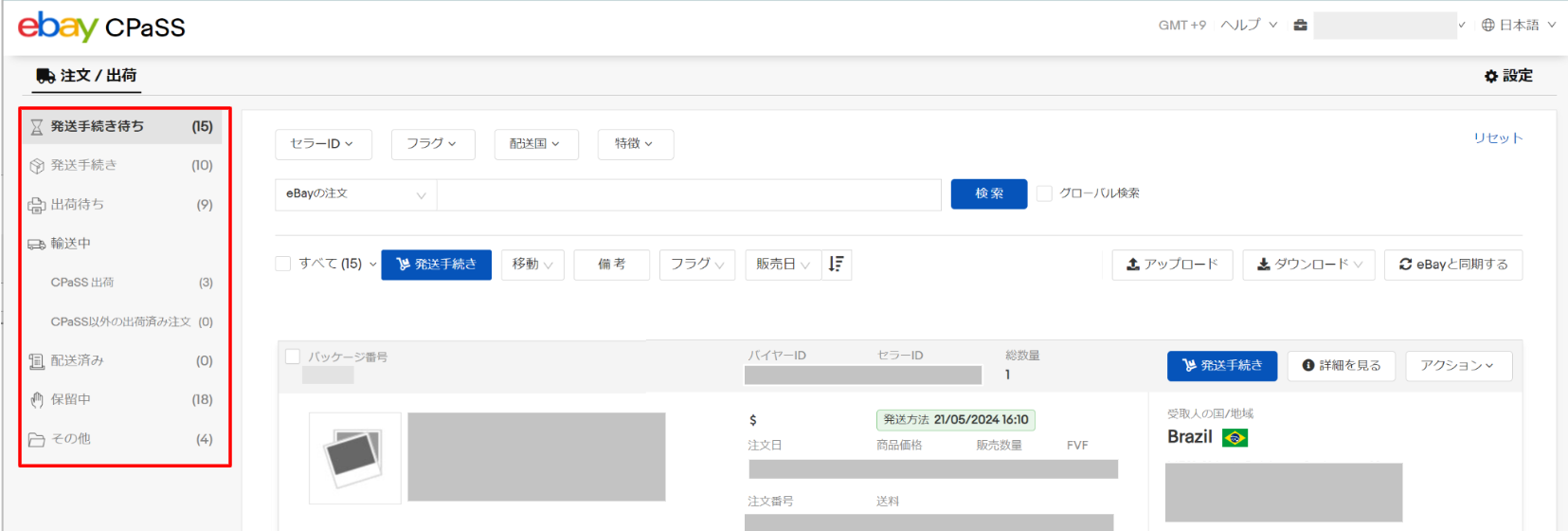The height and width of the screenshot is (531, 1568).
Task: Enable the グローバル検索 checkbox
Action: [x=1044, y=193]
